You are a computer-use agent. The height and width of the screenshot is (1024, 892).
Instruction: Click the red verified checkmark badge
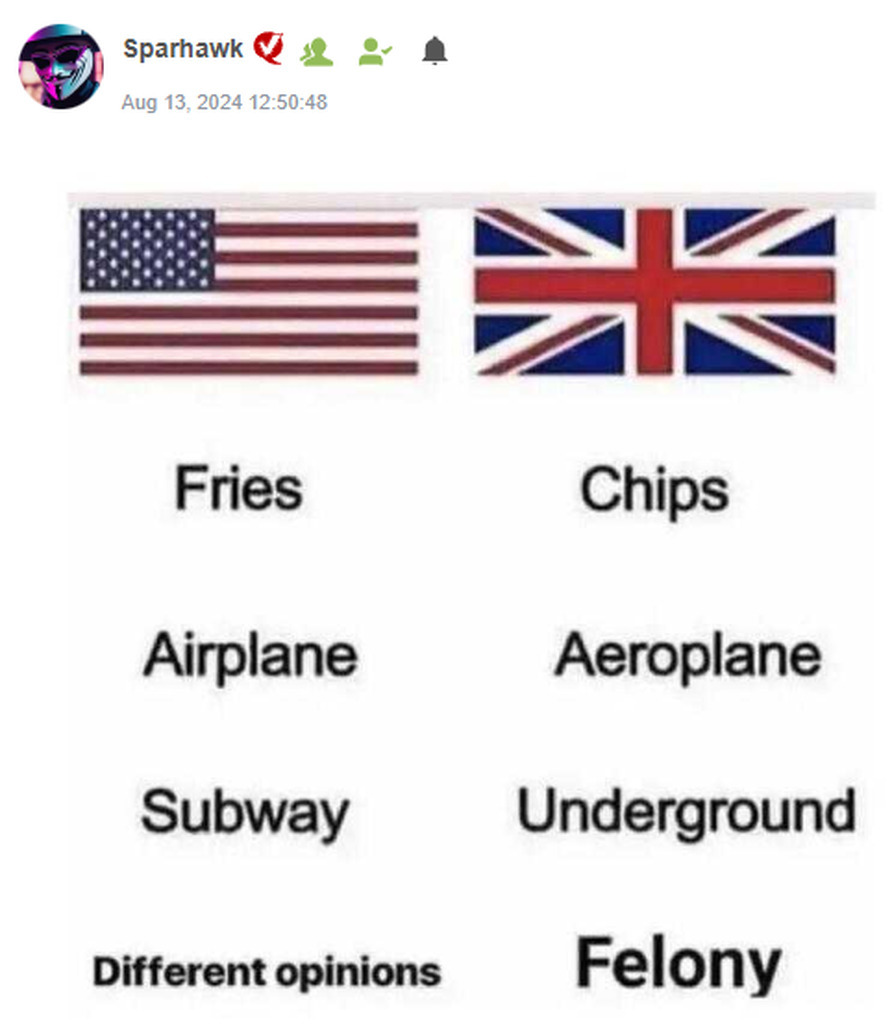[x=268, y=48]
